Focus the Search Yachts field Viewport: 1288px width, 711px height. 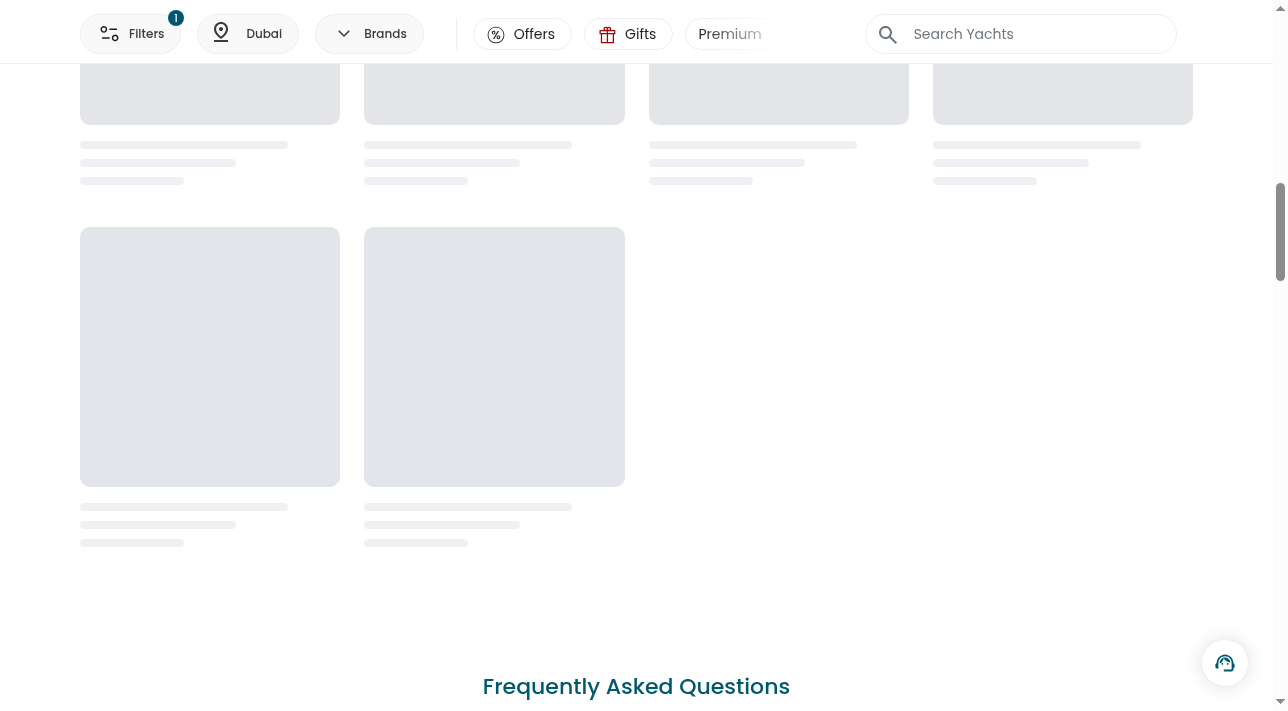[x=1021, y=34]
